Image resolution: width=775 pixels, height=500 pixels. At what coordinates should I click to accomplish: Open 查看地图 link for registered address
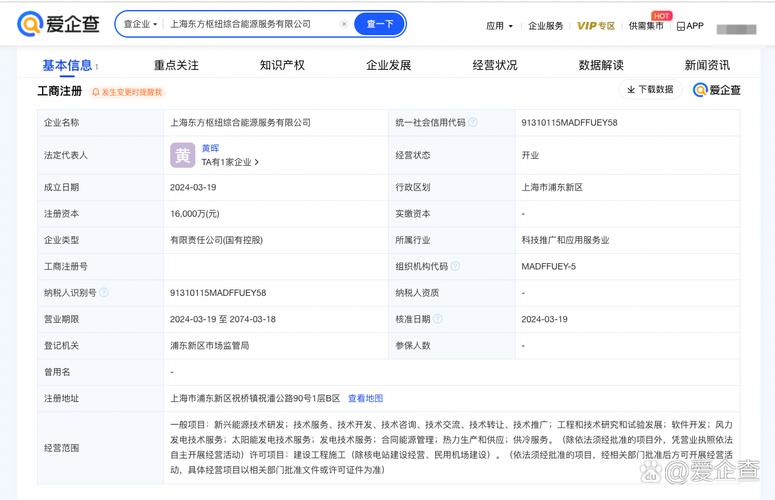pos(365,398)
